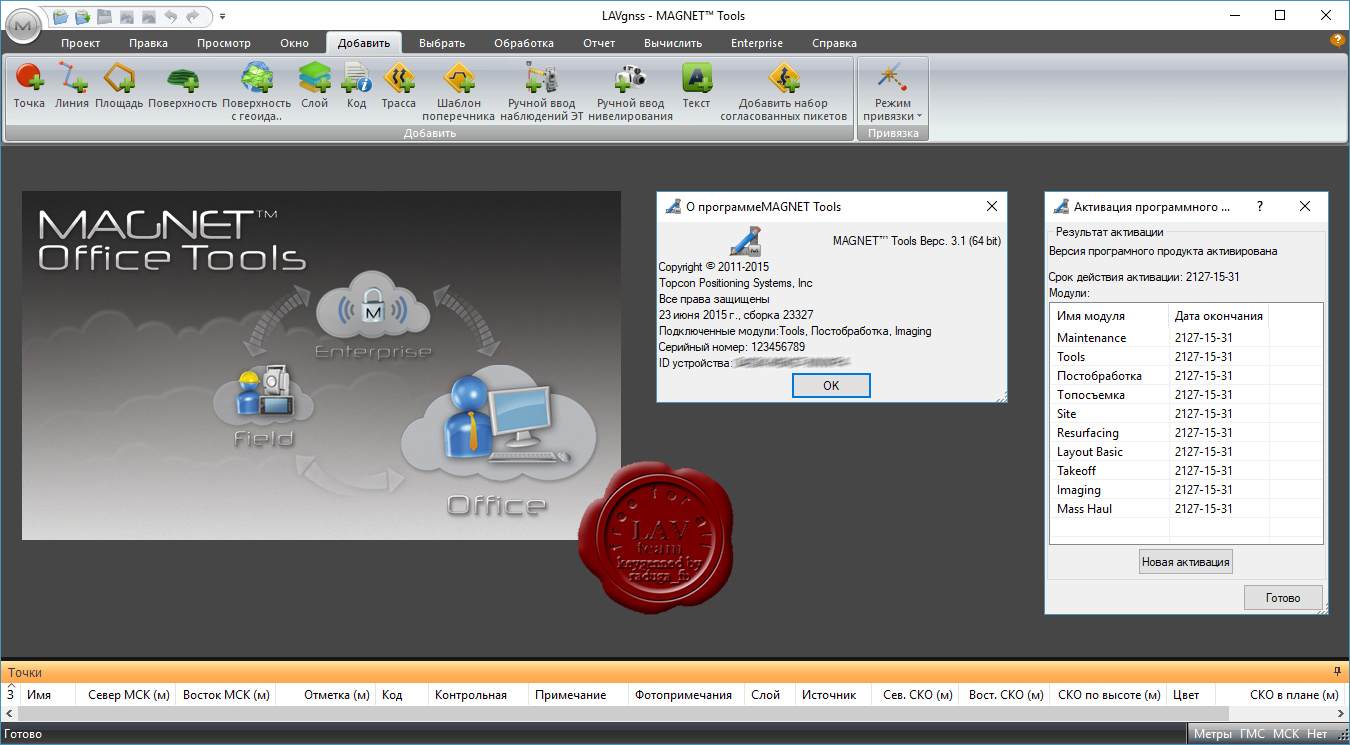Confirm the About dialog with OK
This screenshot has width=1350, height=745.
coord(831,385)
